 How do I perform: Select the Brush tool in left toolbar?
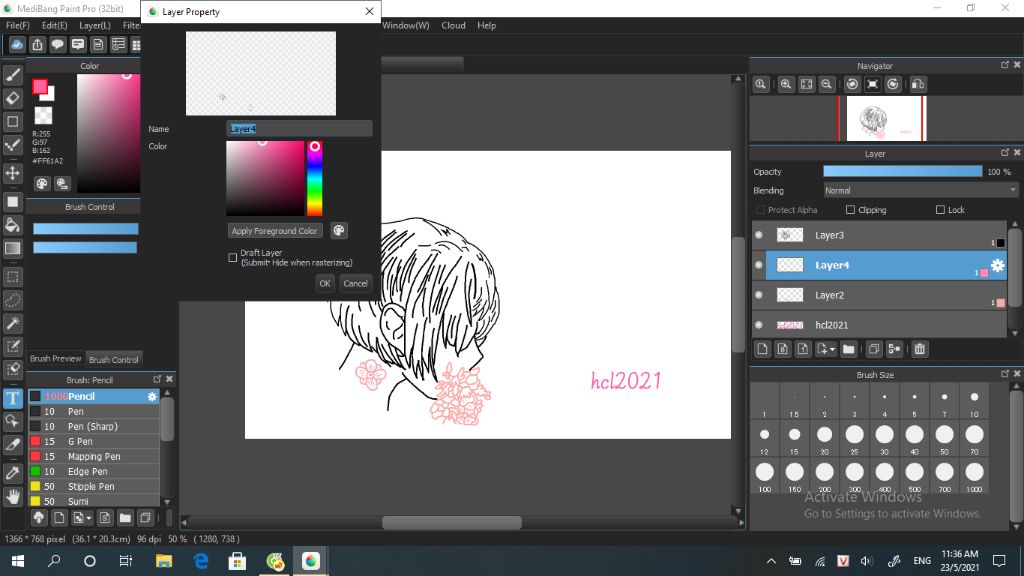click(12, 75)
